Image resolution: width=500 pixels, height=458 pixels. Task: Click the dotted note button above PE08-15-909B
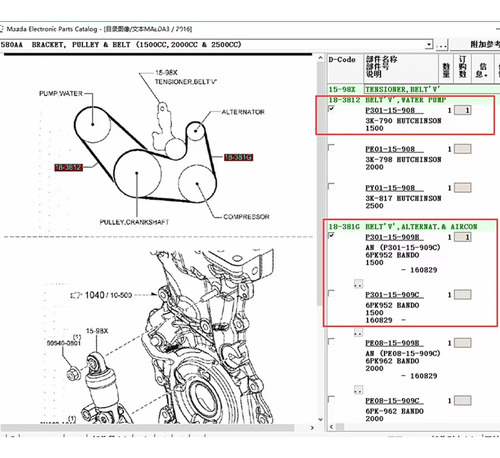[358, 332]
